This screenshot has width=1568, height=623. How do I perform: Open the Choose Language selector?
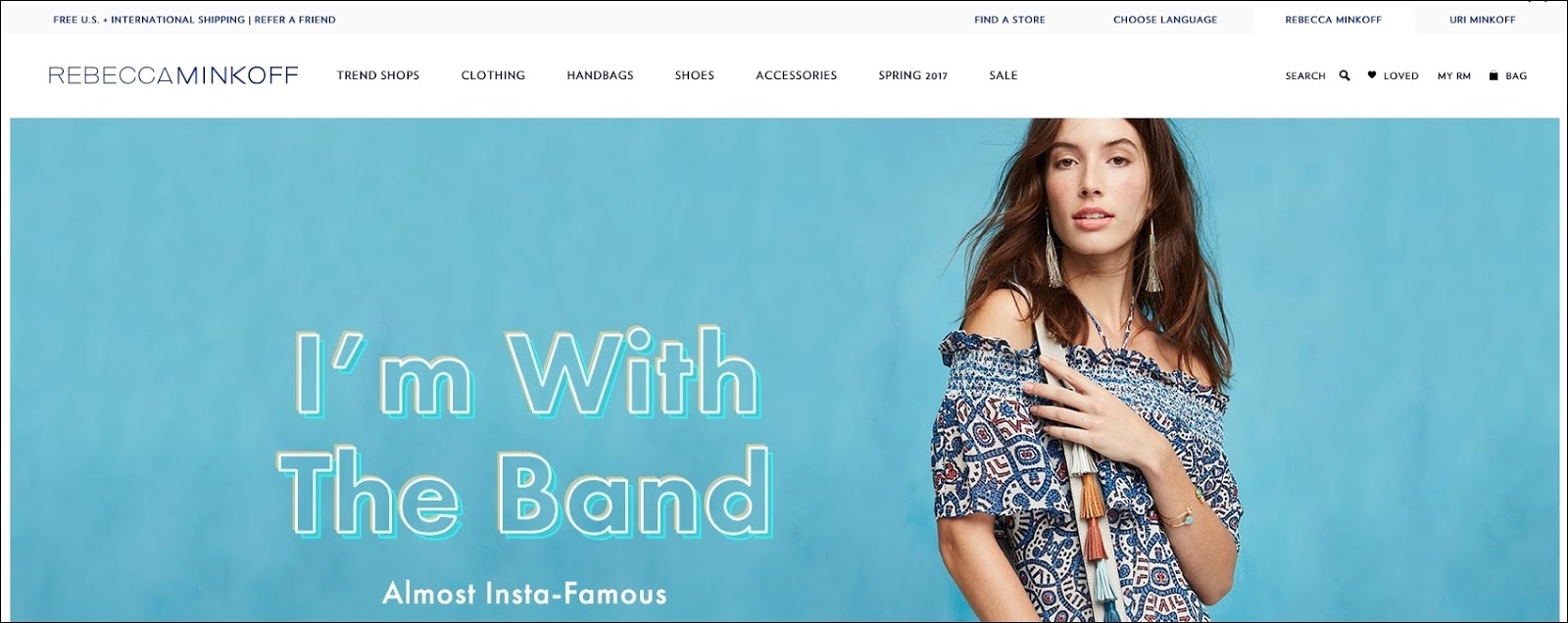point(1165,20)
